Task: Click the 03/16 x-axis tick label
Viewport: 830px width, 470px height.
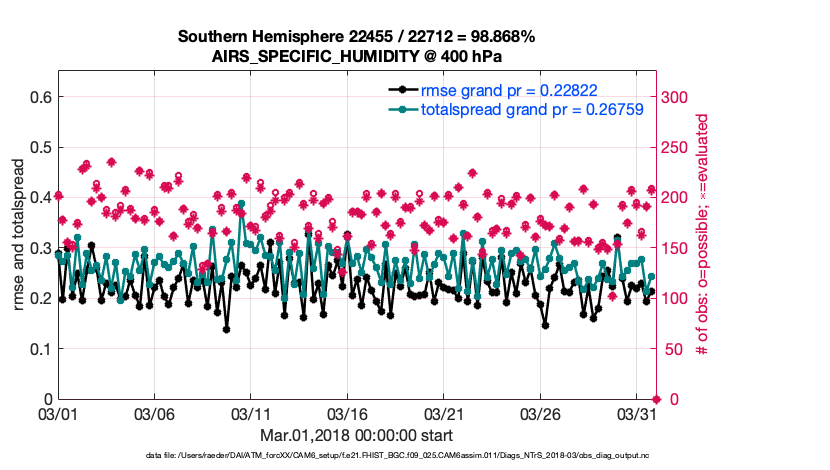Action: tap(347, 413)
